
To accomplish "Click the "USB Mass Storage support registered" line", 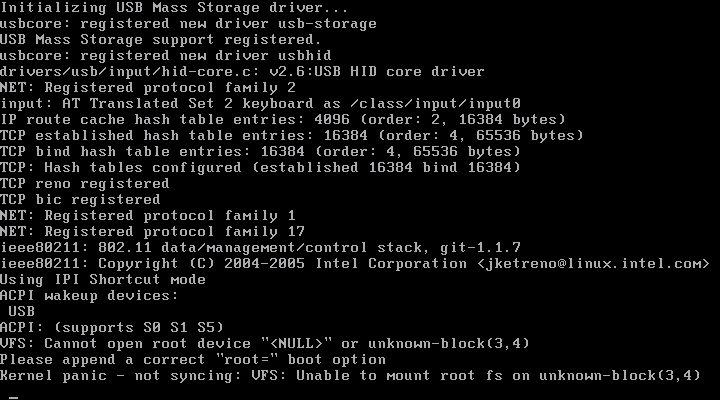I will pos(148,40).
